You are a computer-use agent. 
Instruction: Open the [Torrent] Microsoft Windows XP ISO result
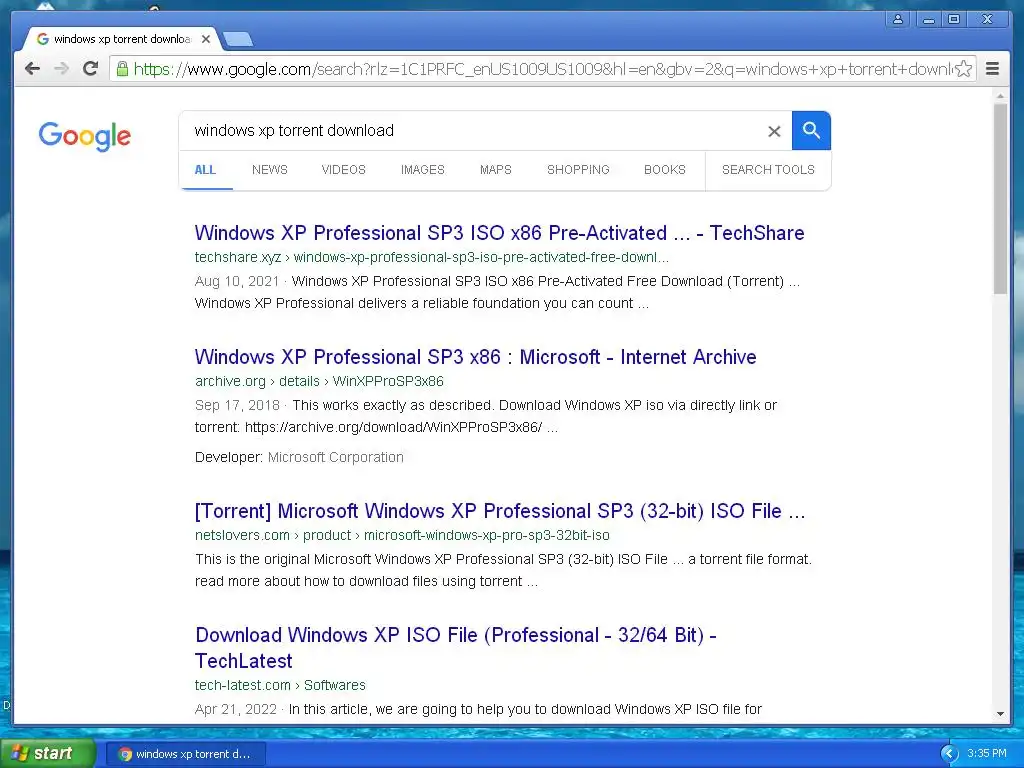(500, 511)
